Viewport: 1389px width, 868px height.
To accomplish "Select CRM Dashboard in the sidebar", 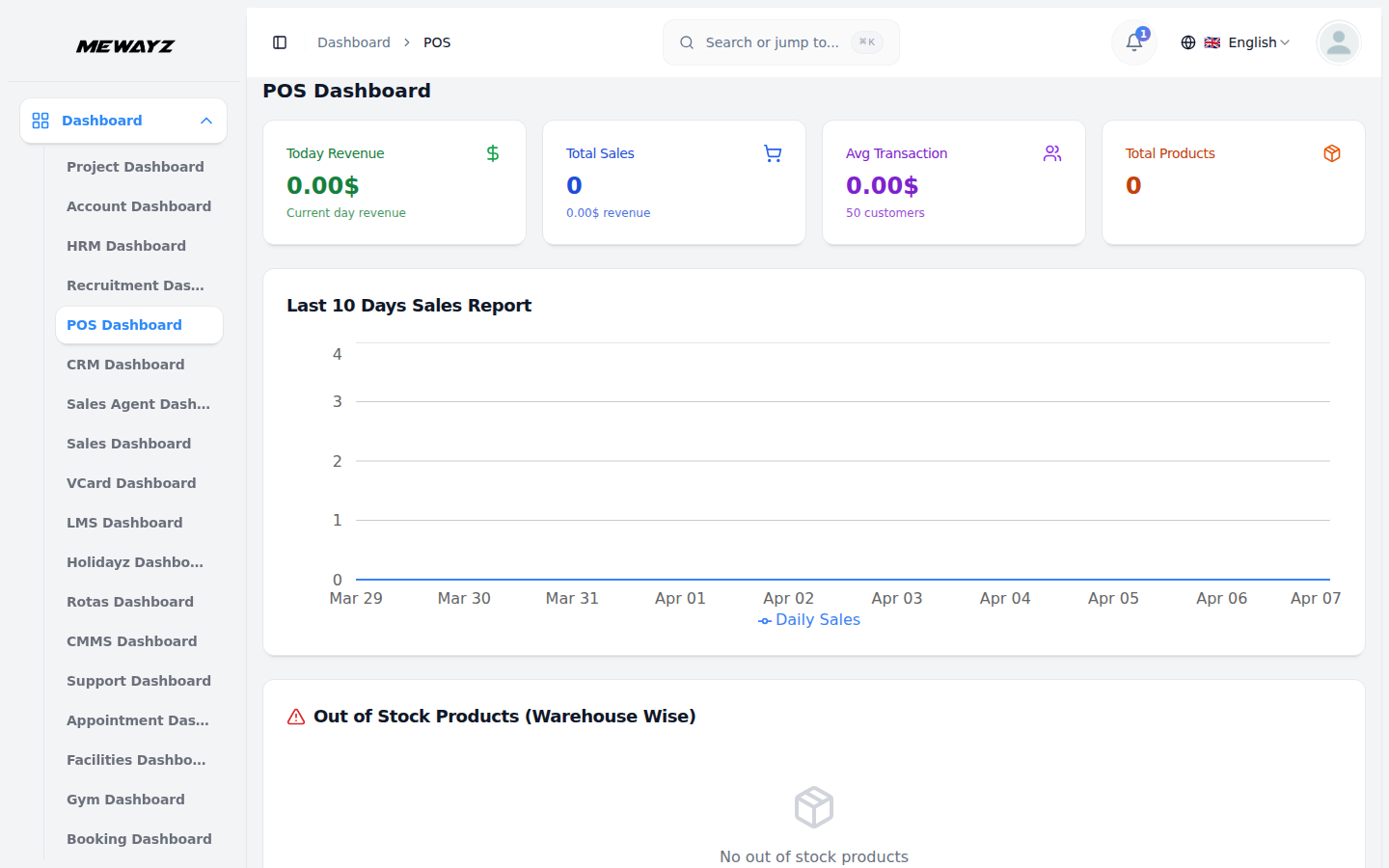I will coord(125,365).
